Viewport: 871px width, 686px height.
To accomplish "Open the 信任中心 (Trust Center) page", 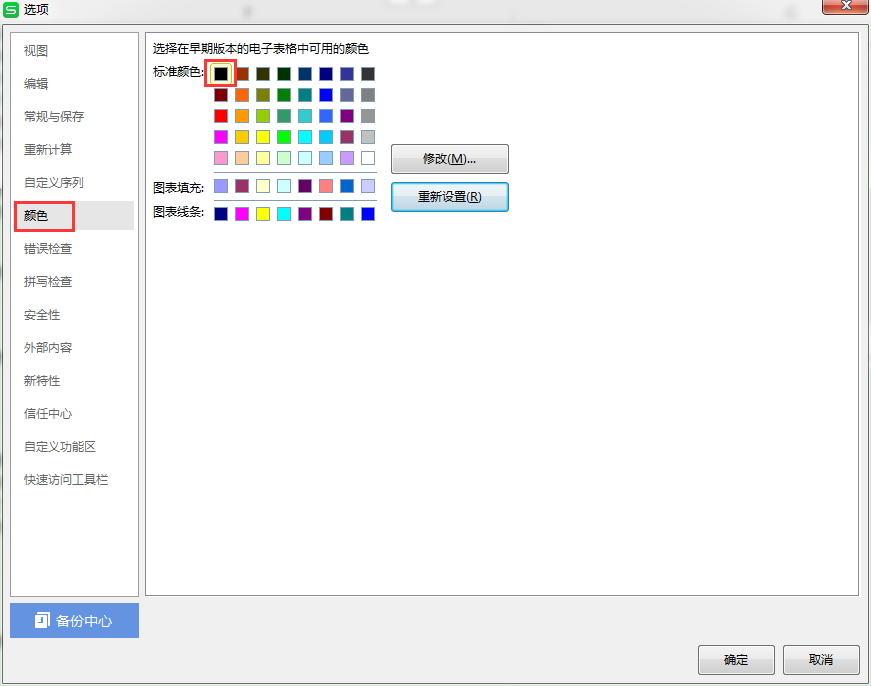I will pyautogui.click(x=48, y=414).
